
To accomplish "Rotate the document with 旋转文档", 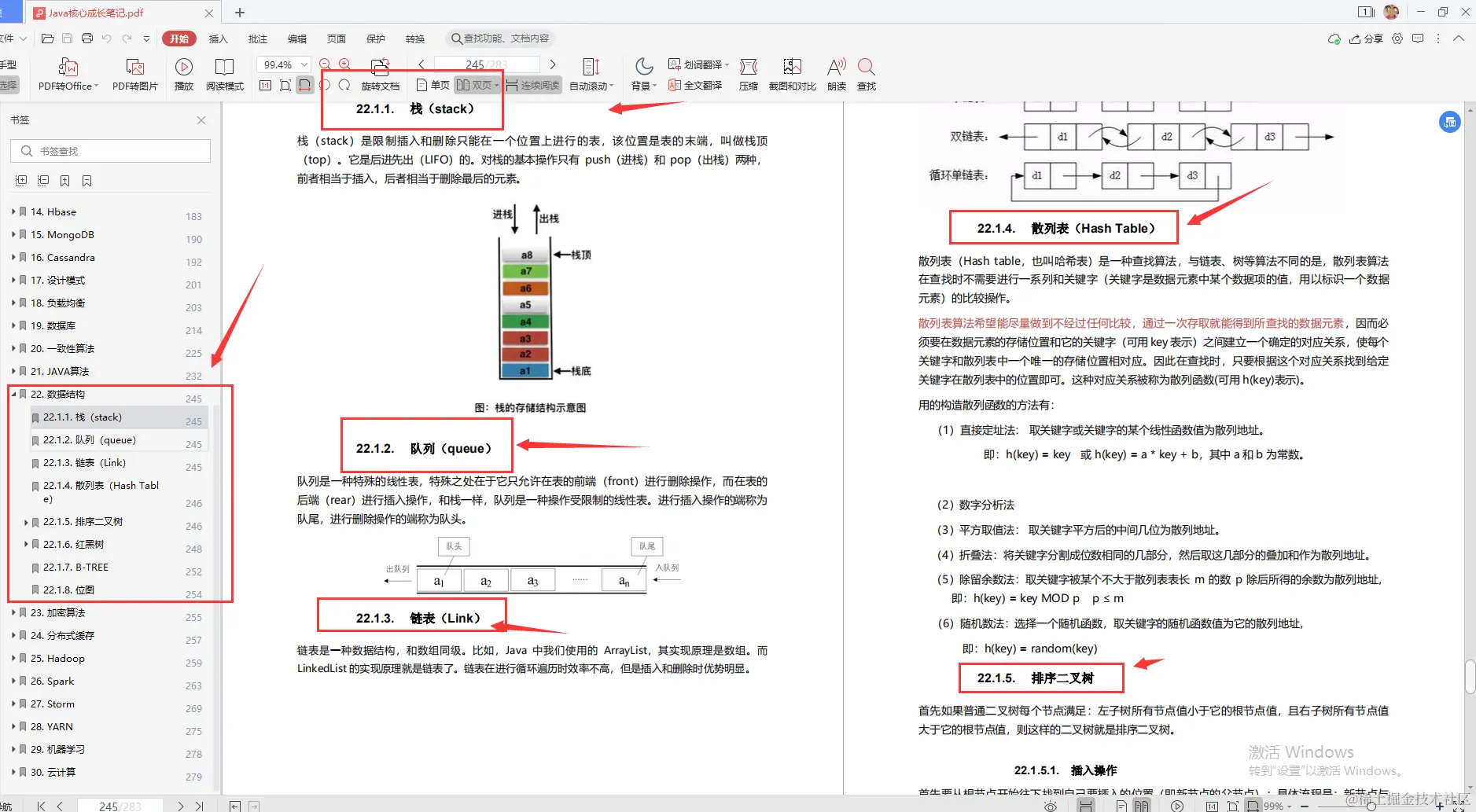I will [380, 75].
